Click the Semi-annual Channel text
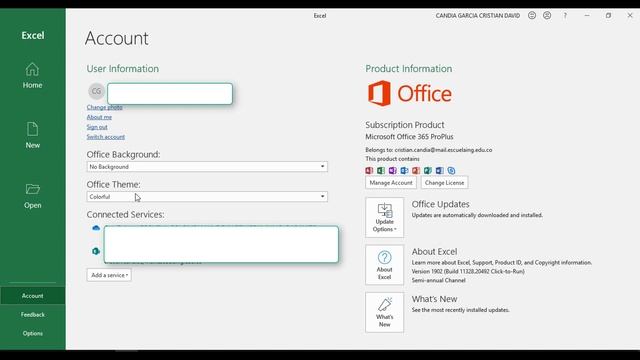This screenshot has width=640, height=360. coord(438,280)
